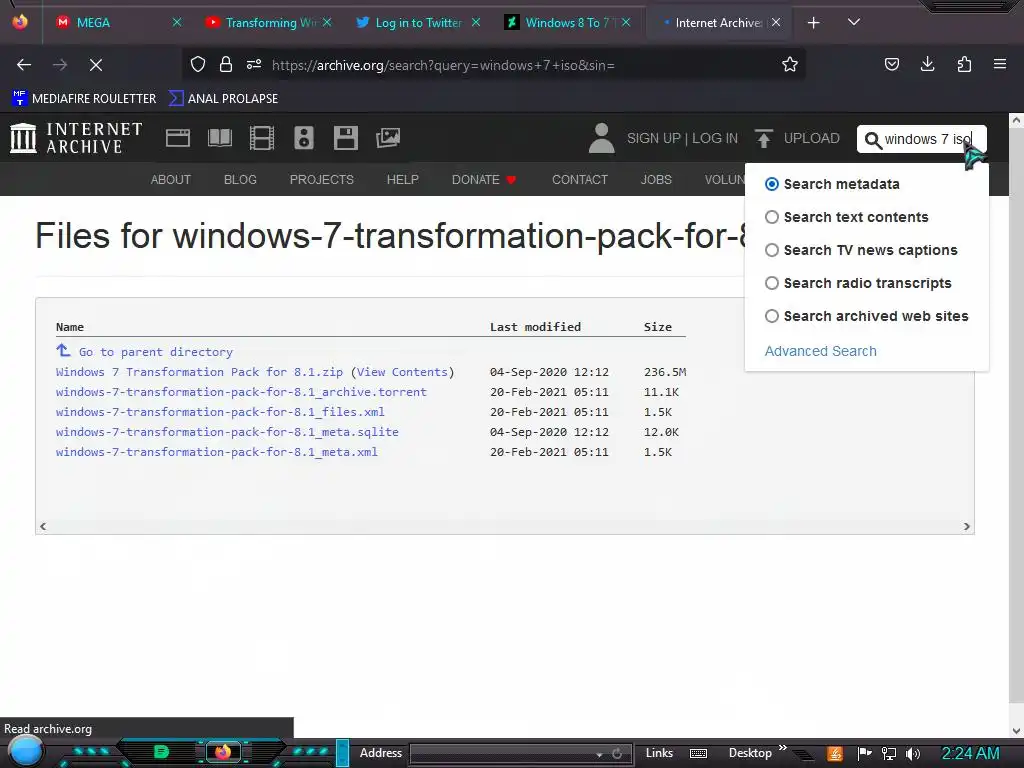Select Search archived web sites option
Image resolution: width=1024 pixels, height=768 pixels.
click(x=772, y=316)
